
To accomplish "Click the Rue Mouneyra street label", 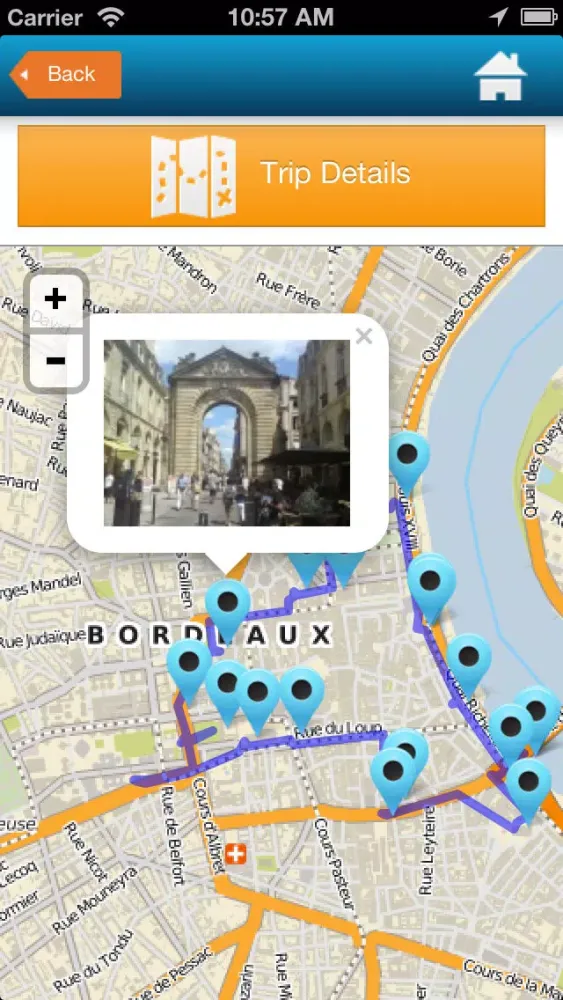I will coord(96,901).
